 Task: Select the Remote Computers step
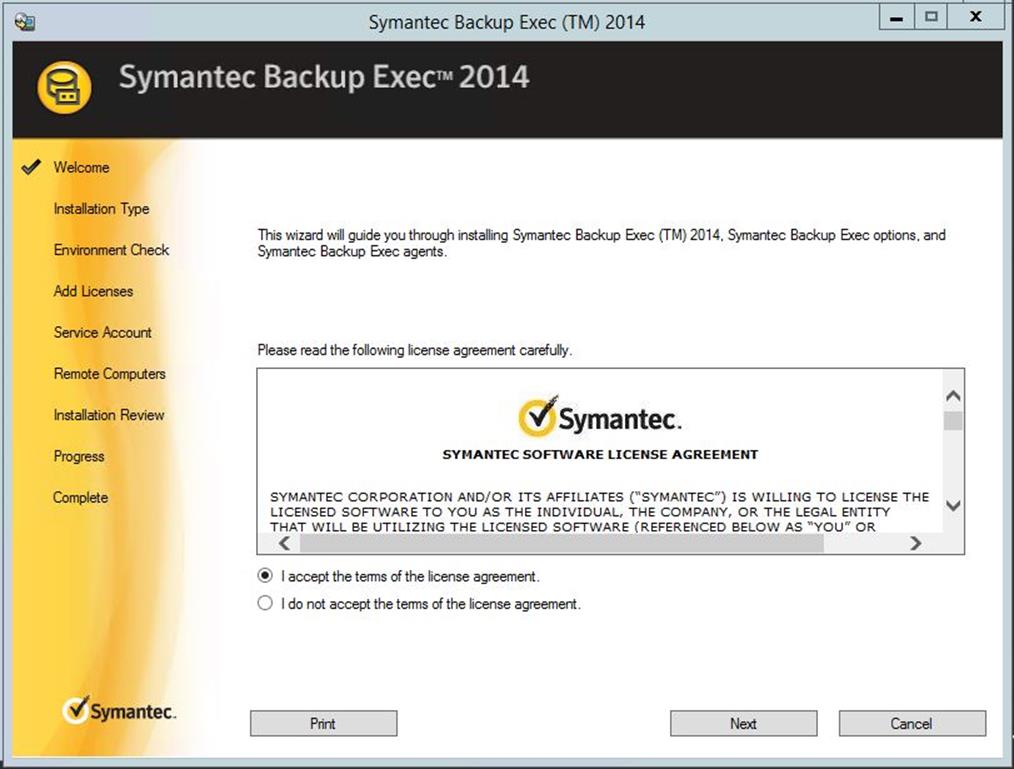click(109, 373)
